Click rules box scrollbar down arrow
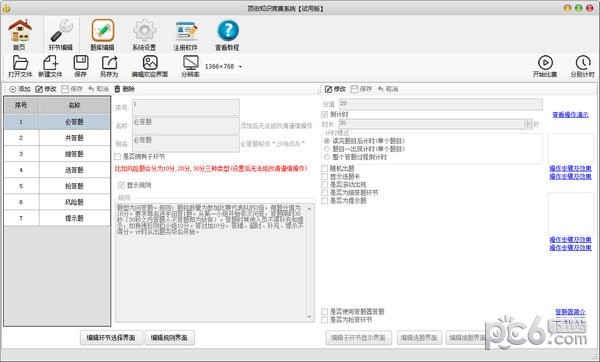Screen dimensions: 600x362 click(309, 317)
